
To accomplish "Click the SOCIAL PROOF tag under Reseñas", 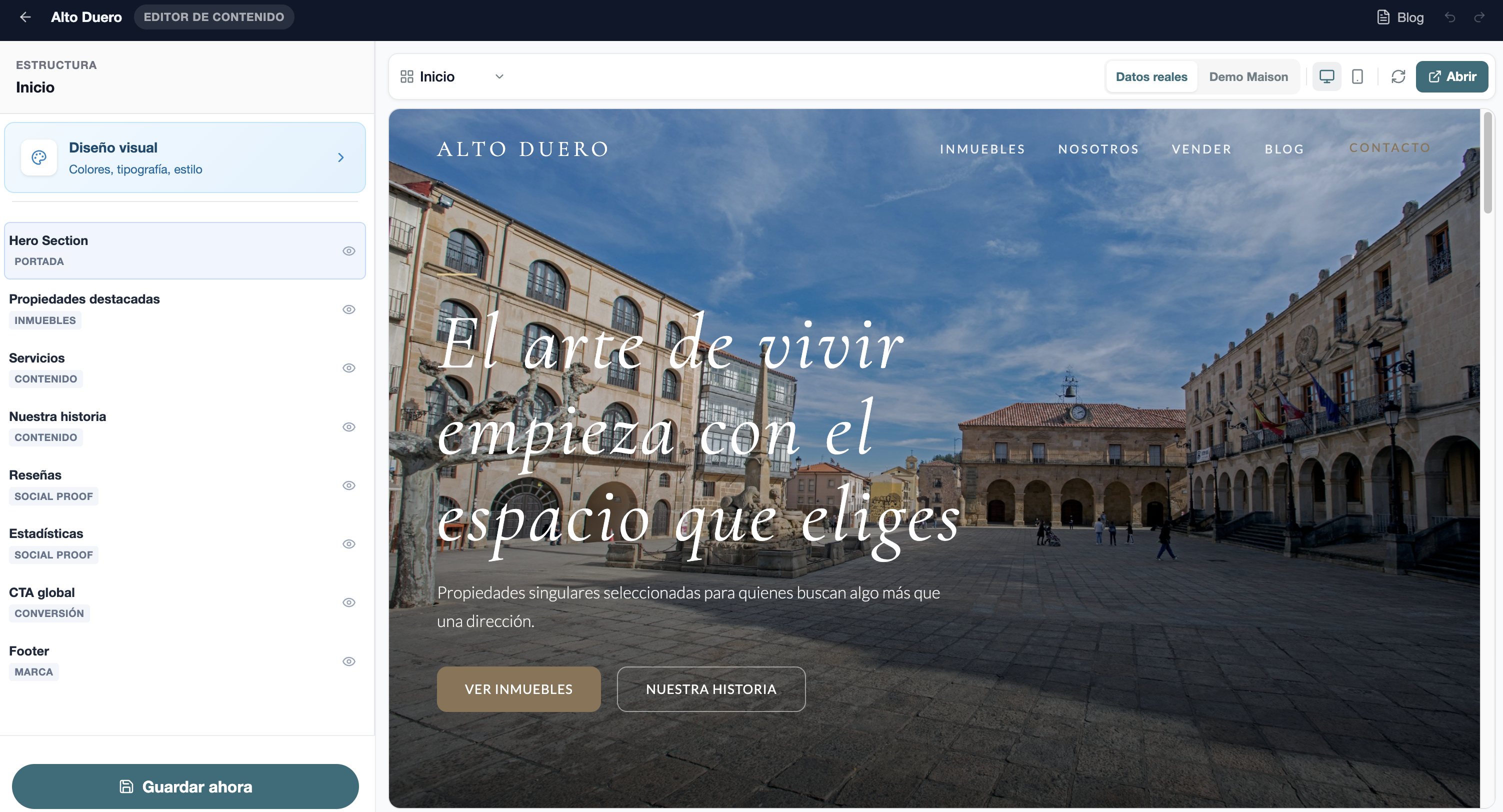I will click(53, 496).
